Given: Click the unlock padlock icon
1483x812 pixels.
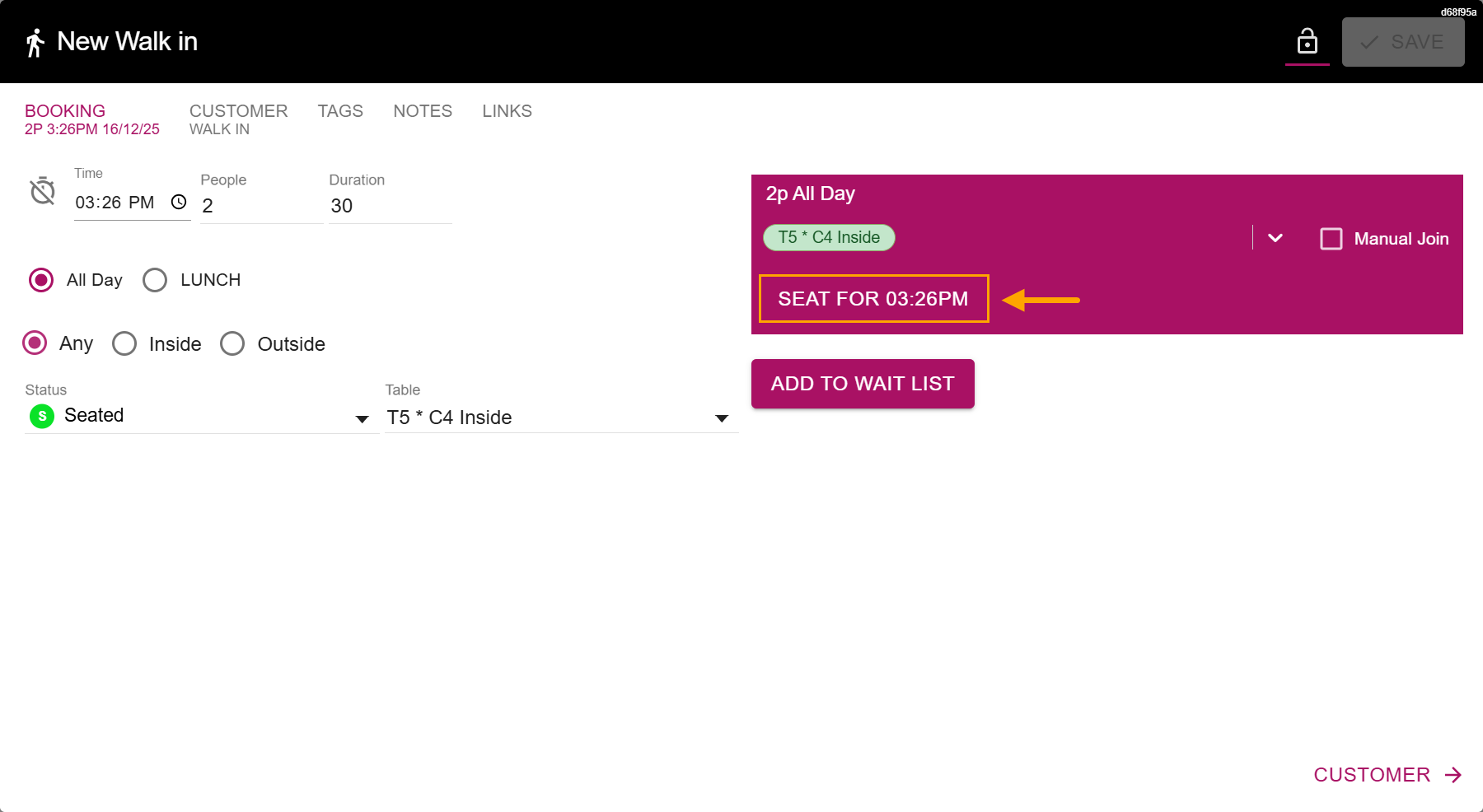Looking at the screenshot, I should click(1307, 41).
